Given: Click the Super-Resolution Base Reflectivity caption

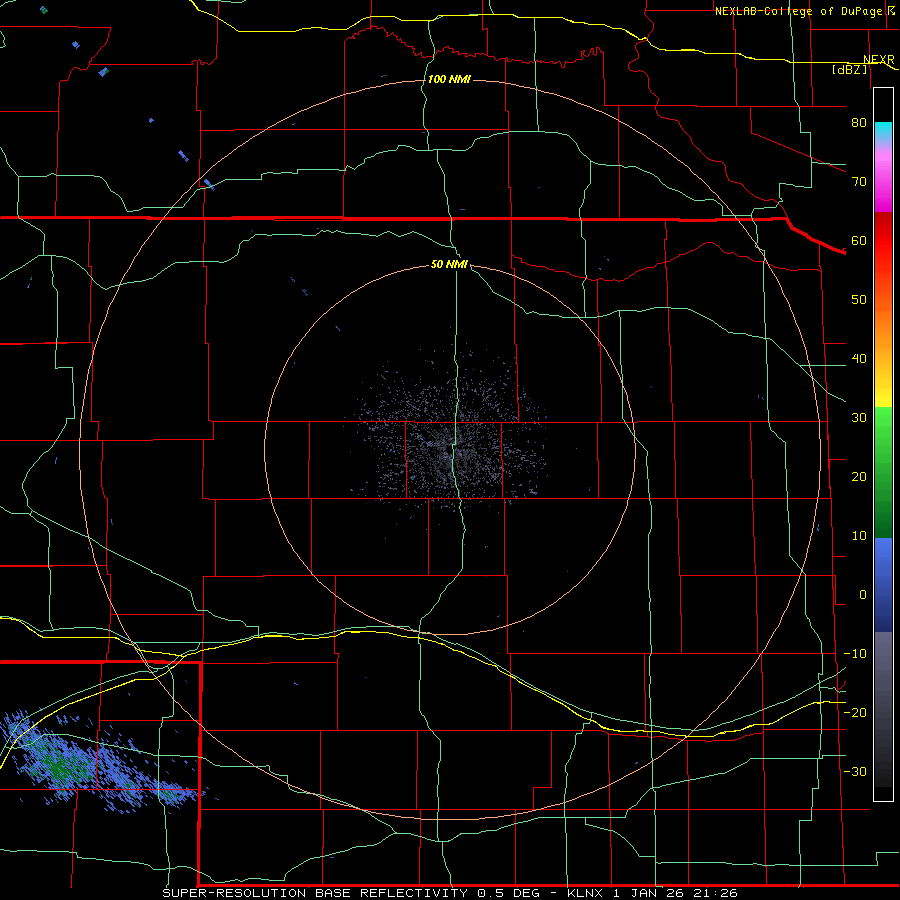Looking at the screenshot, I should click(x=449, y=893).
